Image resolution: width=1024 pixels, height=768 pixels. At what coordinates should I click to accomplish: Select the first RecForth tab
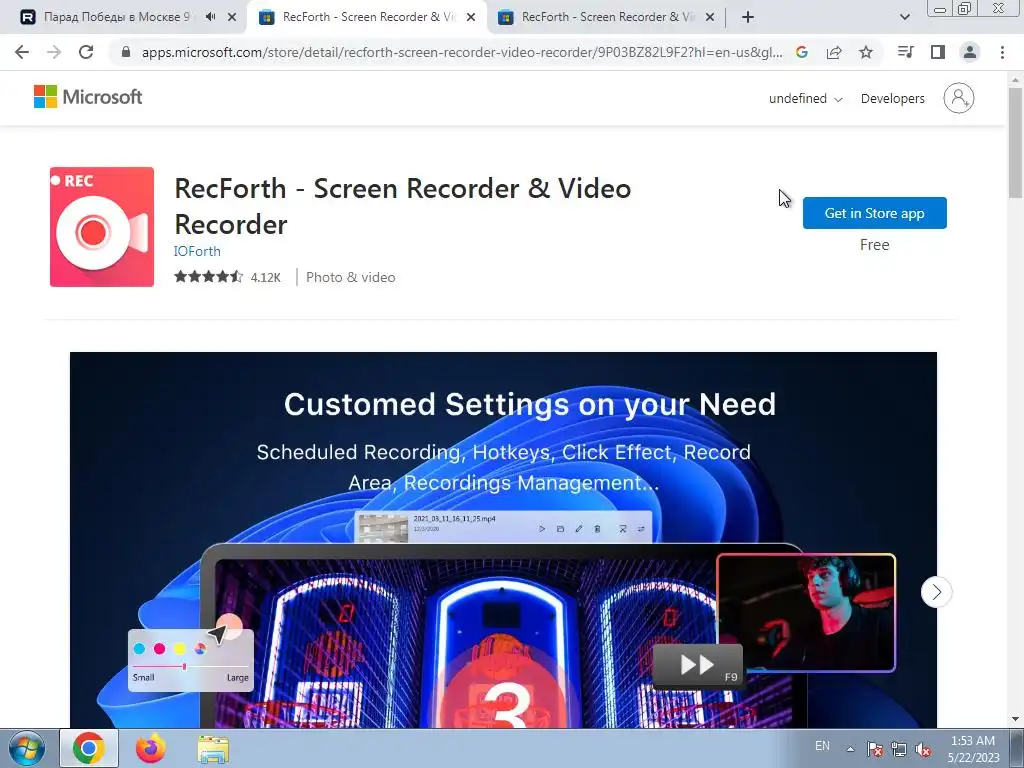pyautogui.click(x=369, y=17)
